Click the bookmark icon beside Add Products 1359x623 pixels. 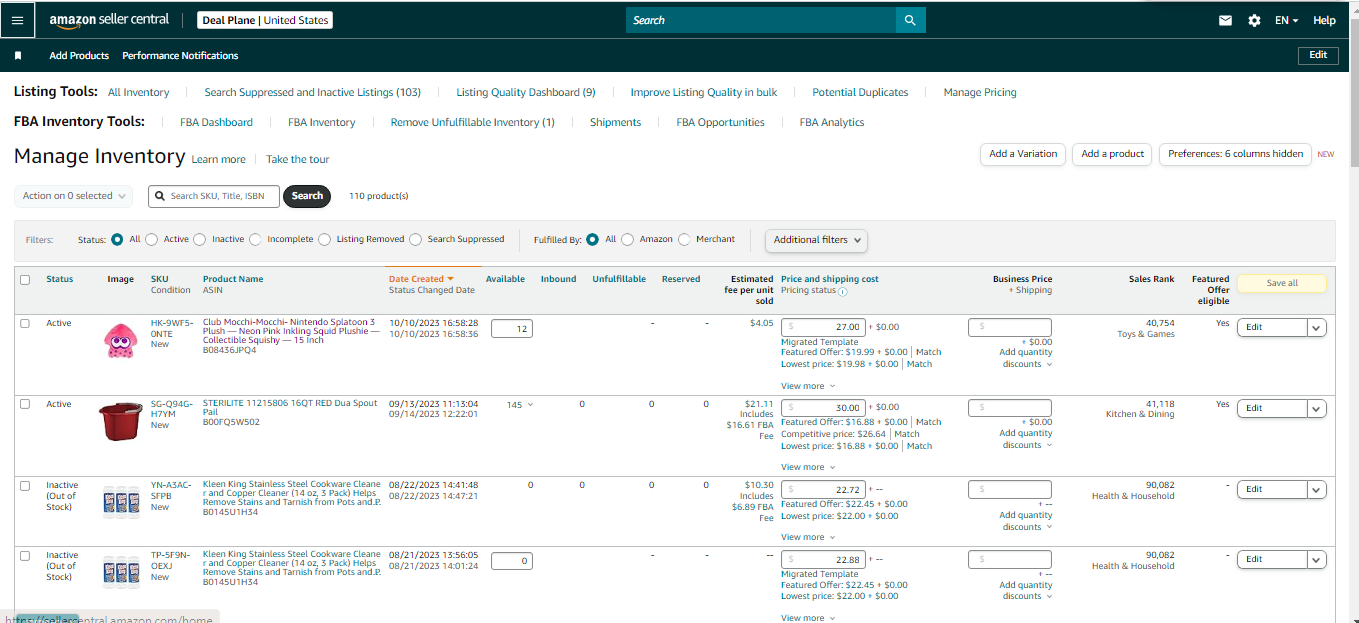[18, 56]
